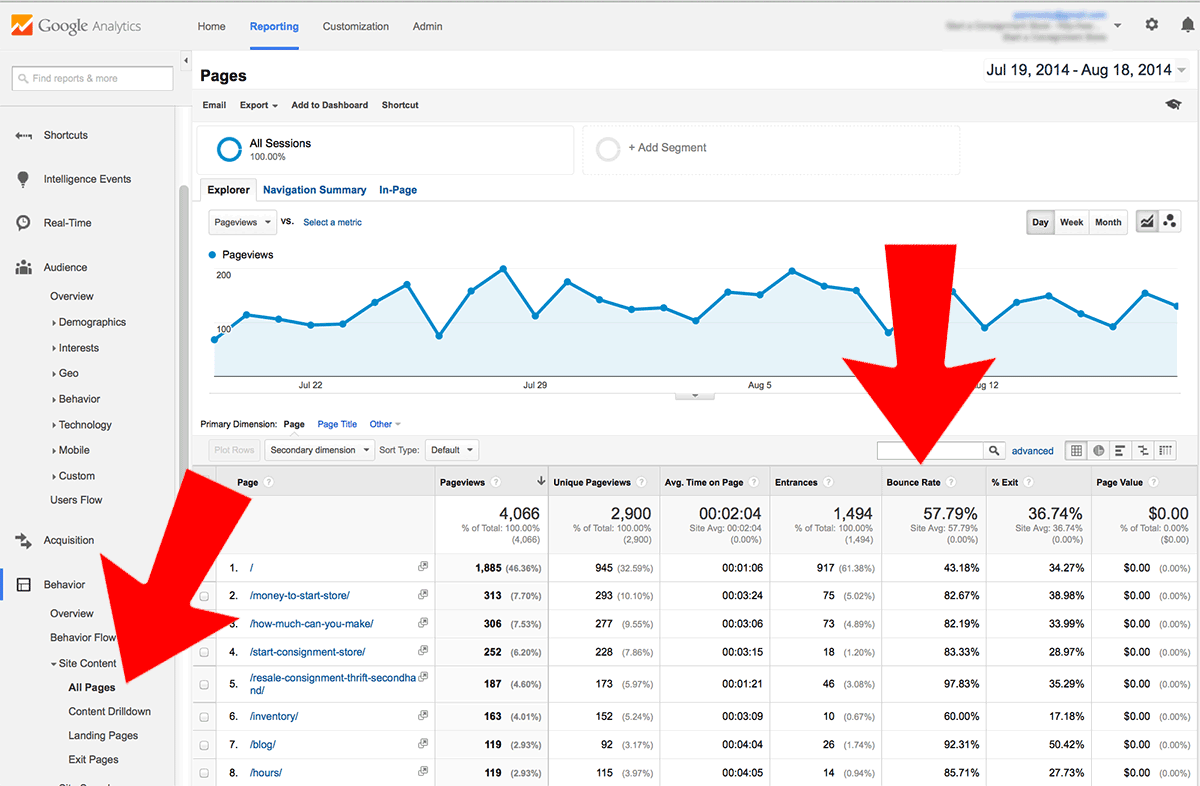Open the notifications bell
This screenshot has height=786, width=1200.
1187,25
